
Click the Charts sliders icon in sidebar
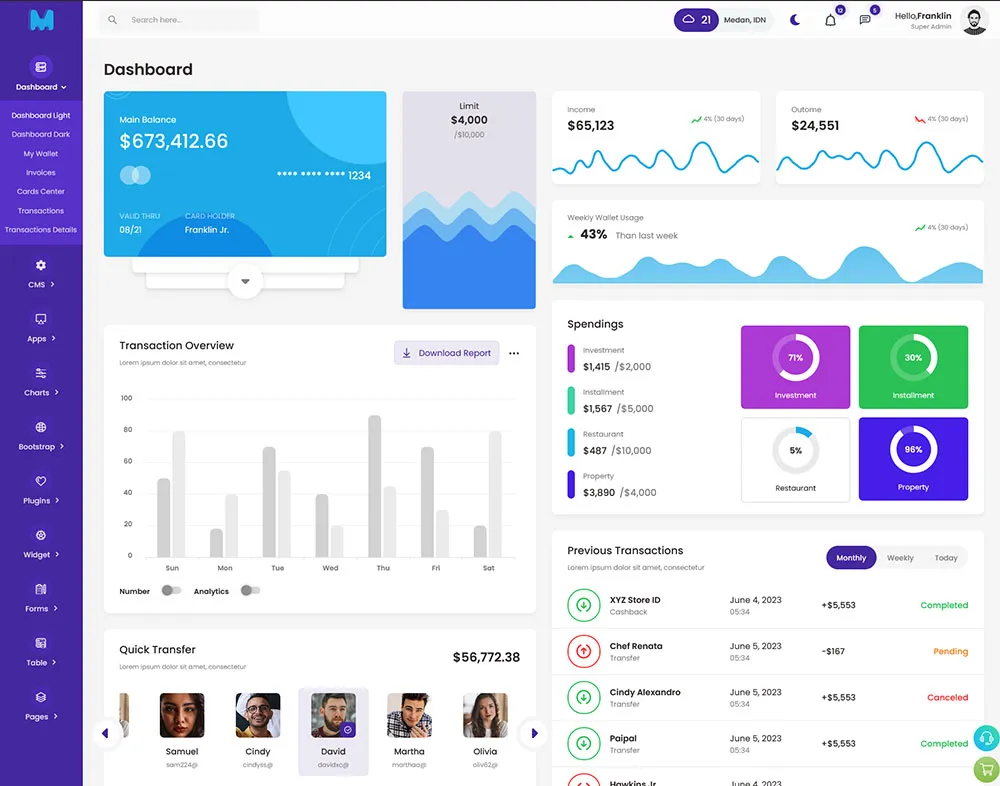[41, 373]
